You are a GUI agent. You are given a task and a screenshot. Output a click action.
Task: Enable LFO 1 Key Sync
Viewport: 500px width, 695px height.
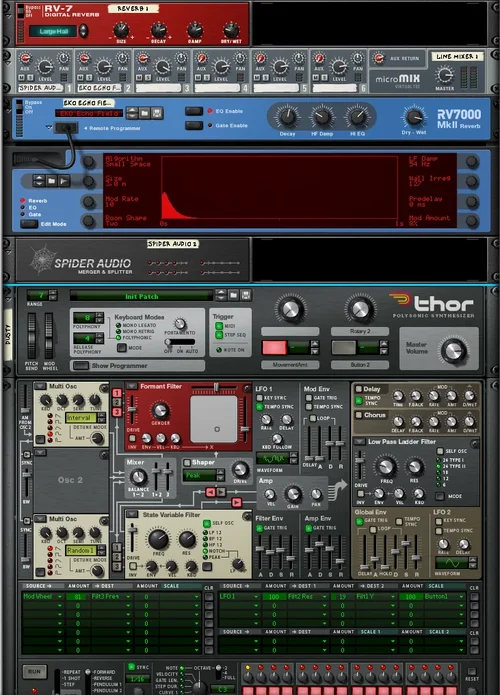click(260, 398)
